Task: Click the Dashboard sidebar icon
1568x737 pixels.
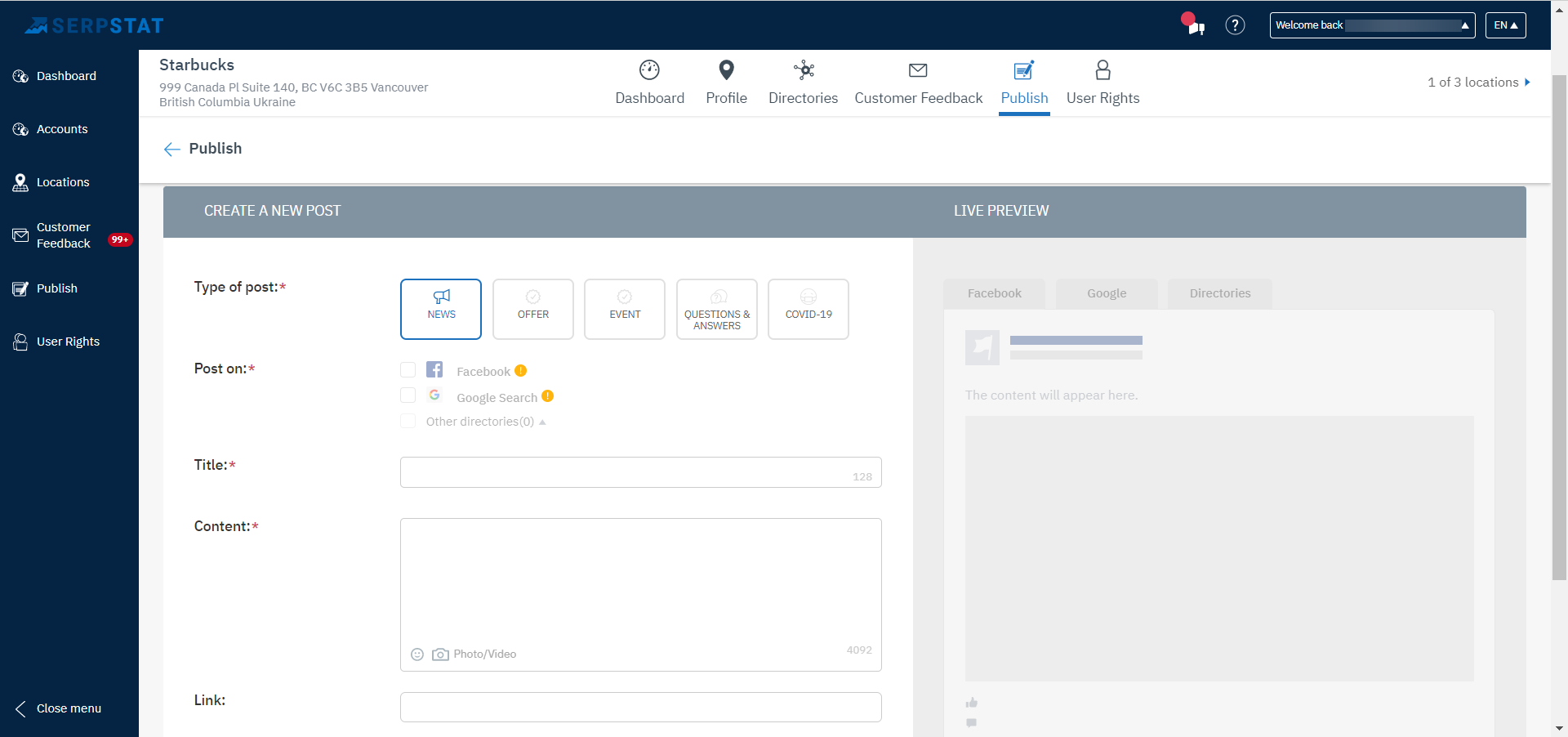Action: (20, 76)
